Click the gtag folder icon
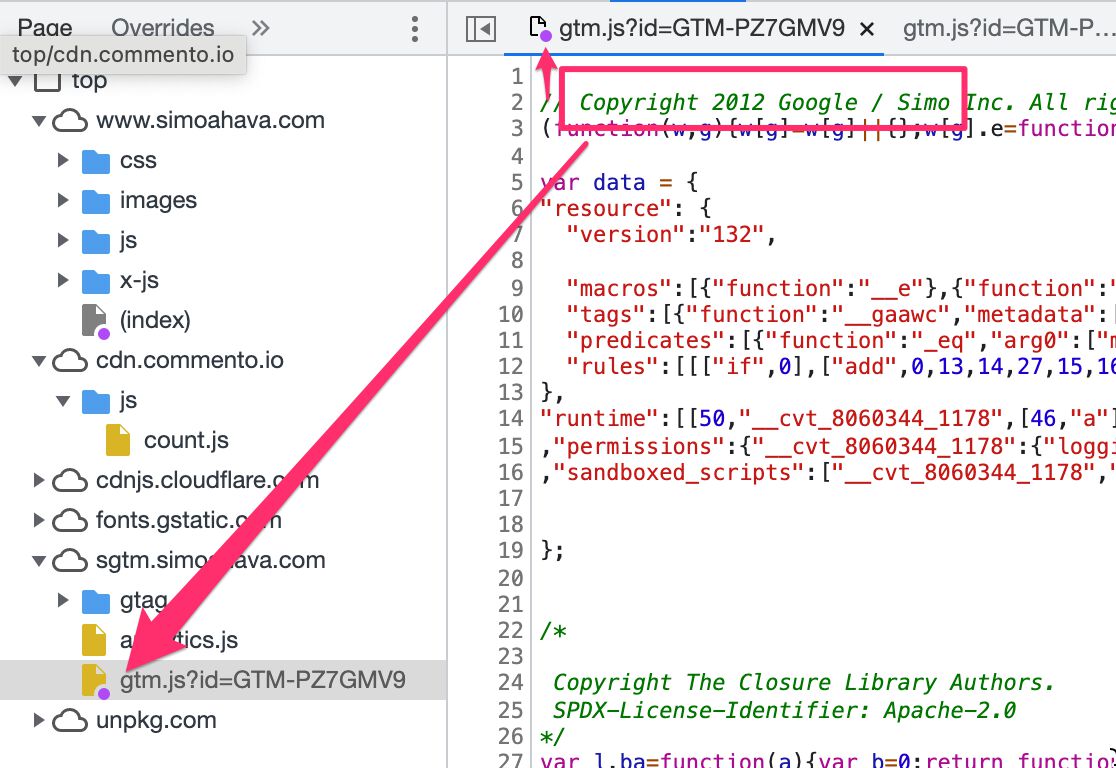Viewport: 1116px width, 768px height. pyautogui.click(x=95, y=601)
